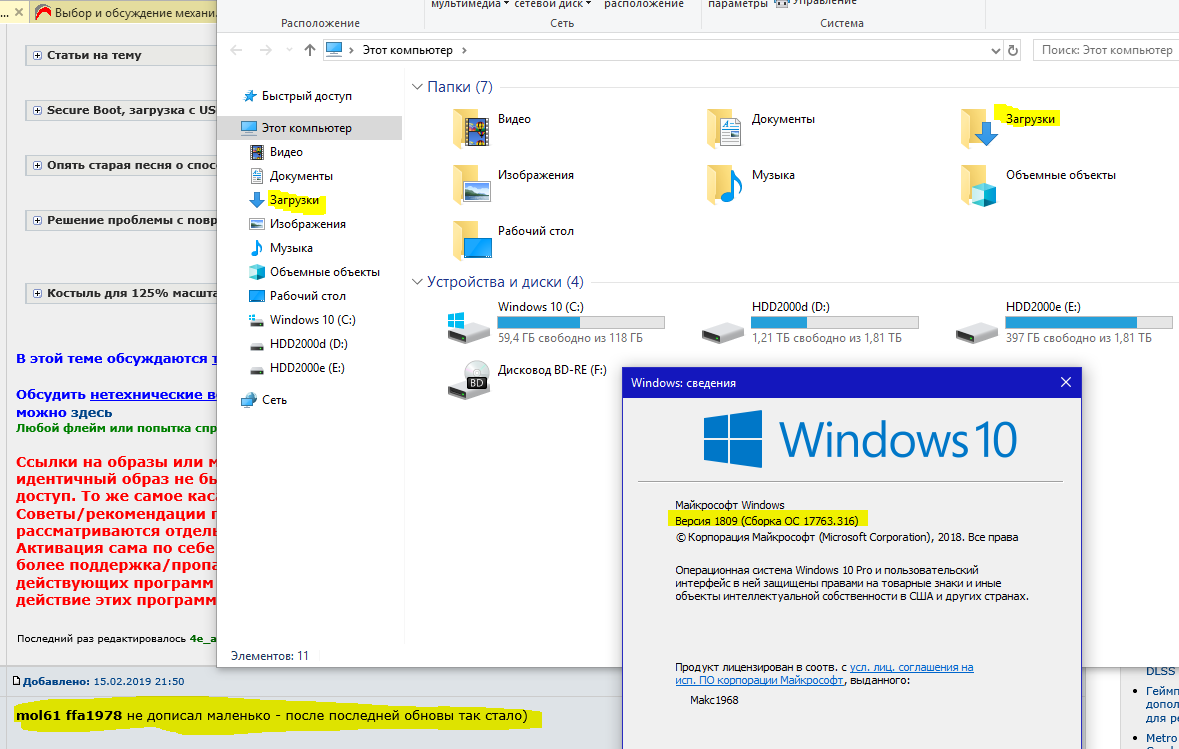Expand the Опять старая песня spoiler
1179x749 pixels.
[37, 165]
